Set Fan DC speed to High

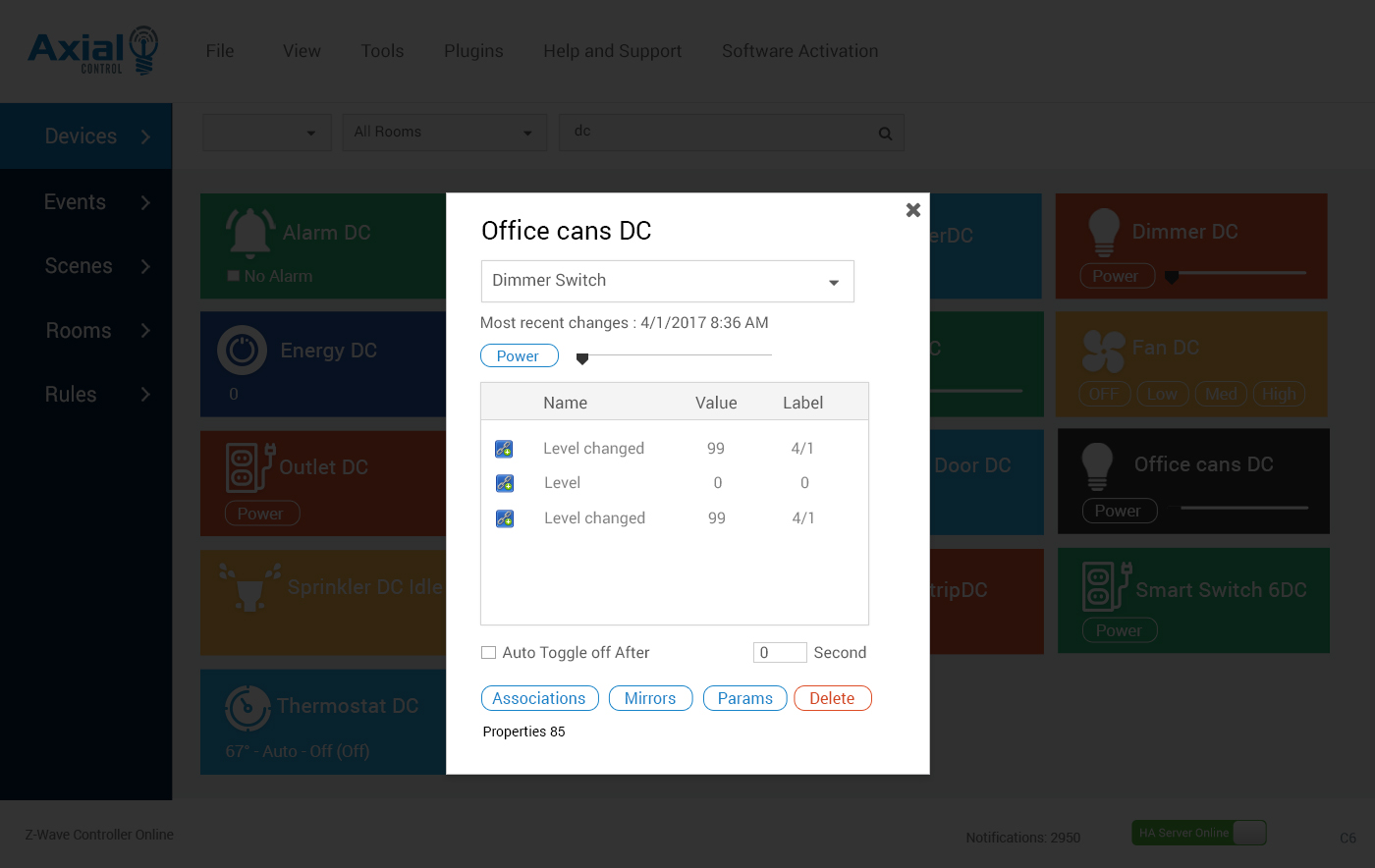[x=1279, y=395]
